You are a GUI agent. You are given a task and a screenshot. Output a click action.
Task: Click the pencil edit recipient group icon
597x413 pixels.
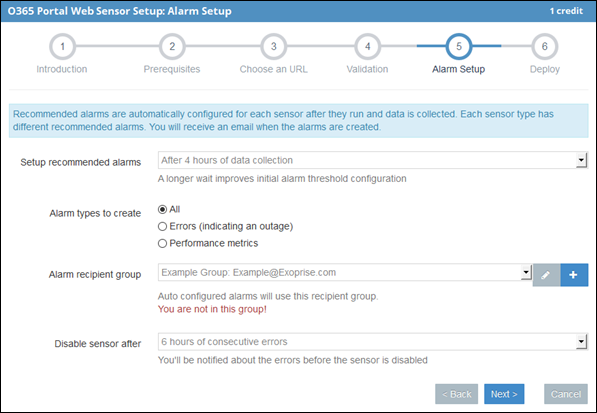pyautogui.click(x=546, y=275)
